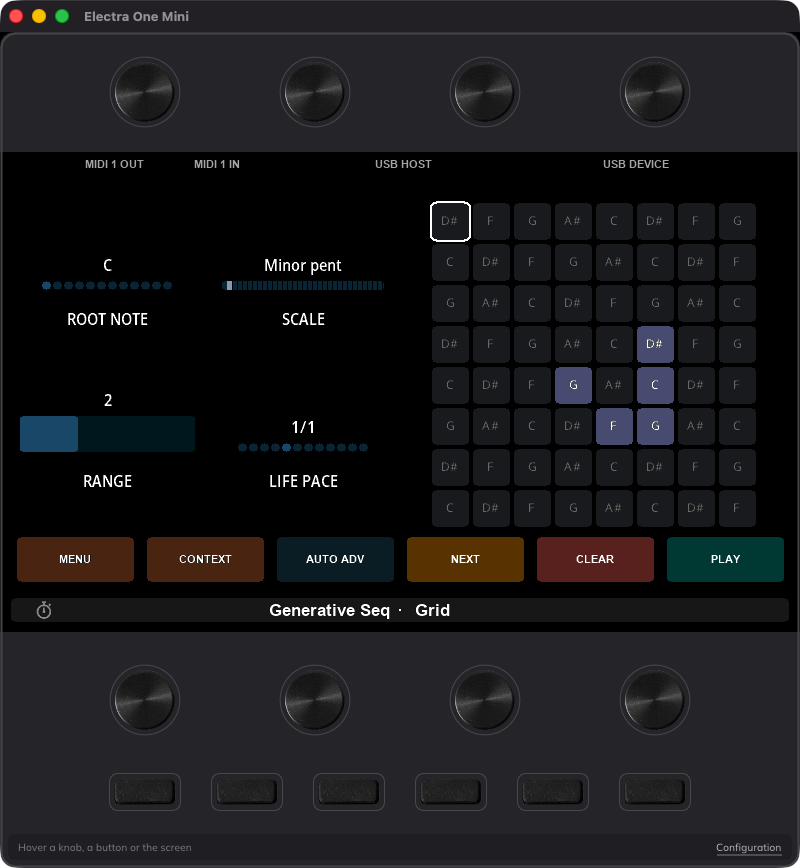Click the root note value 'C'
This screenshot has width=800, height=868.
[107, 265]
